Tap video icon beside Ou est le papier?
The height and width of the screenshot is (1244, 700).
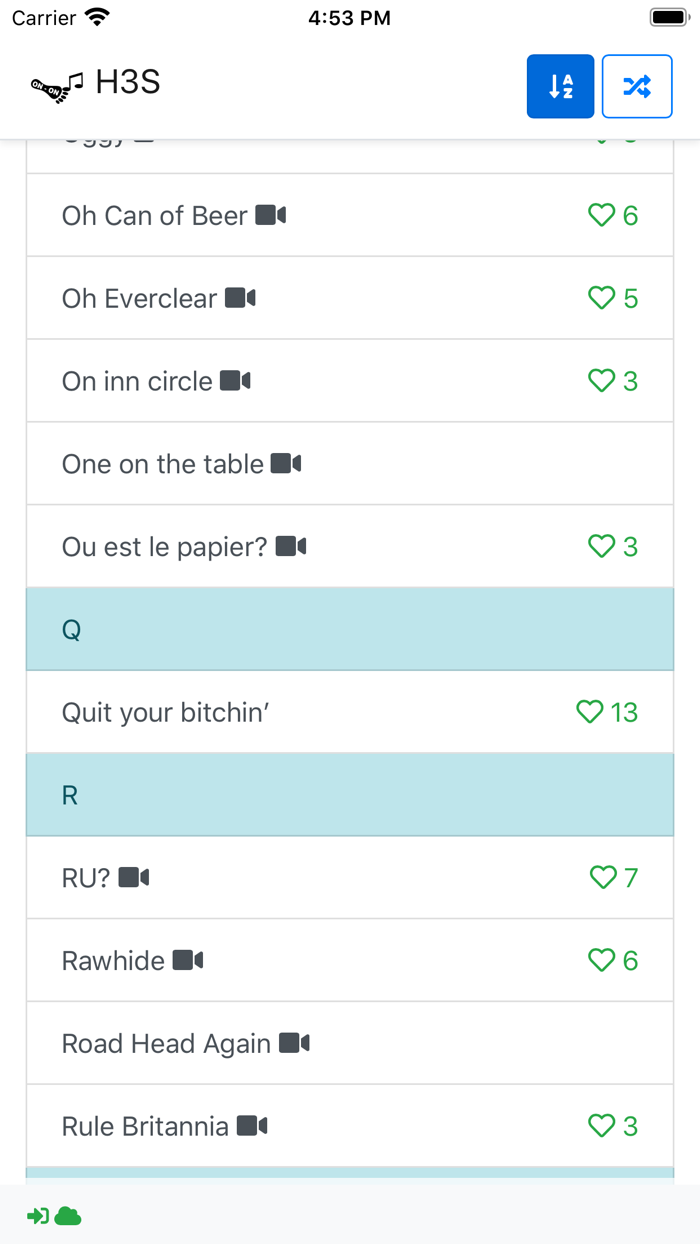coord(291,546)
